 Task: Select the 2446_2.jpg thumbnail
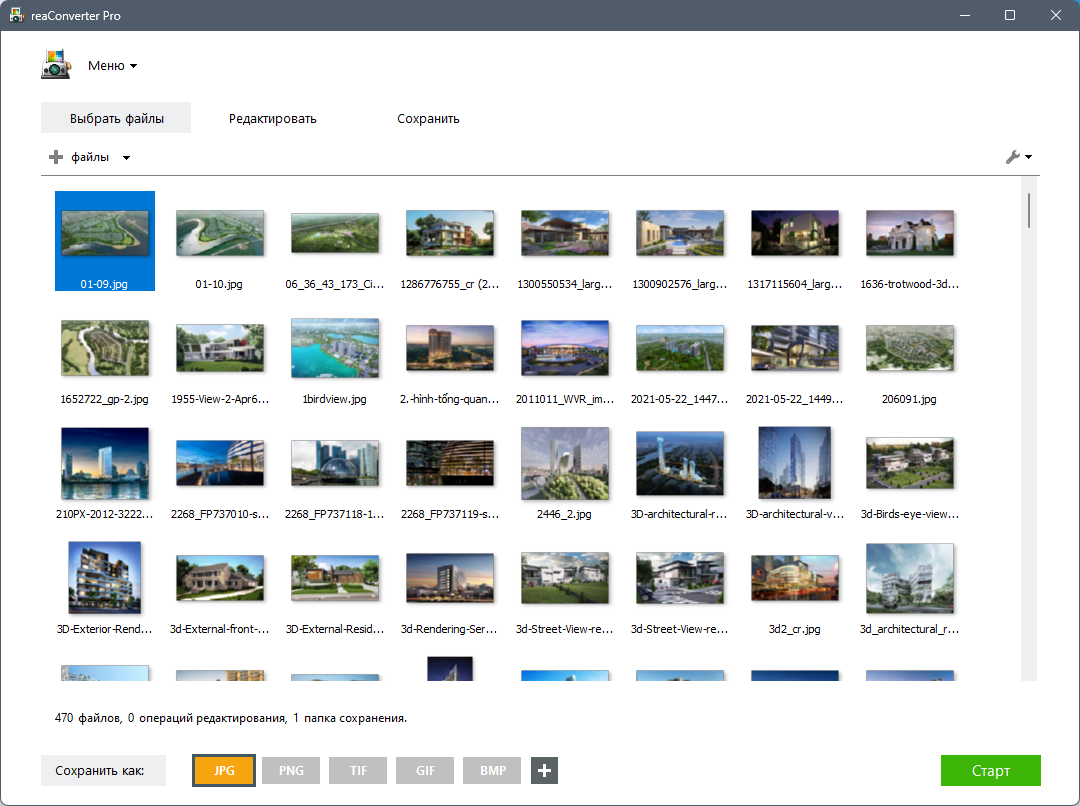tap(565, 463)
